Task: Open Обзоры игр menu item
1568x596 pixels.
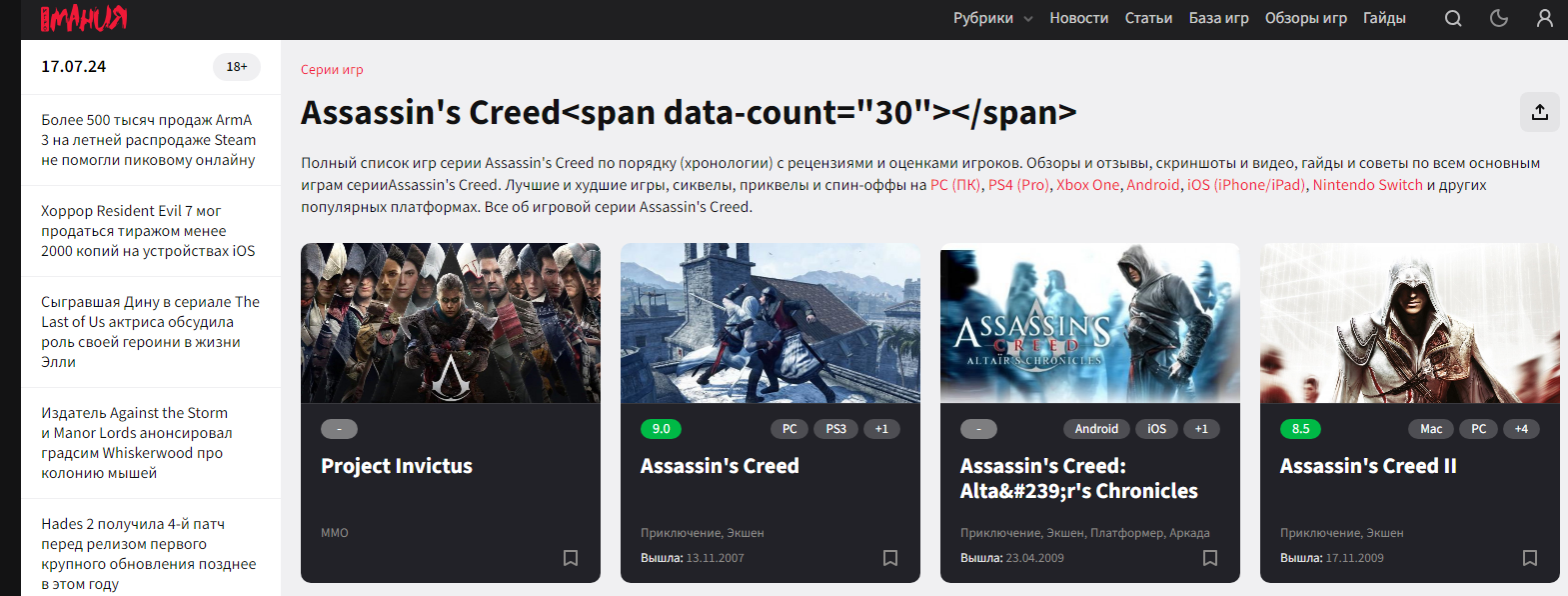Action: pos(1306,18)
